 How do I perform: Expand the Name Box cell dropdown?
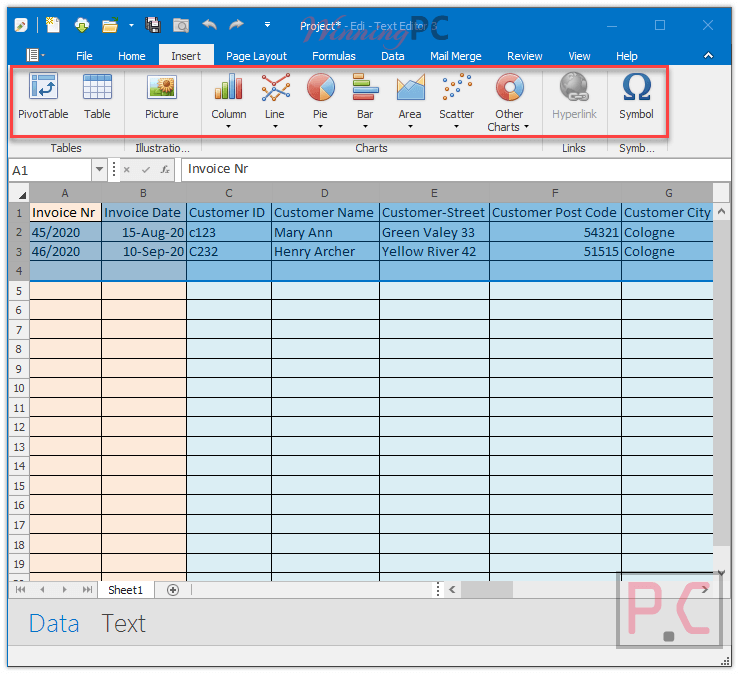(99, 170)
